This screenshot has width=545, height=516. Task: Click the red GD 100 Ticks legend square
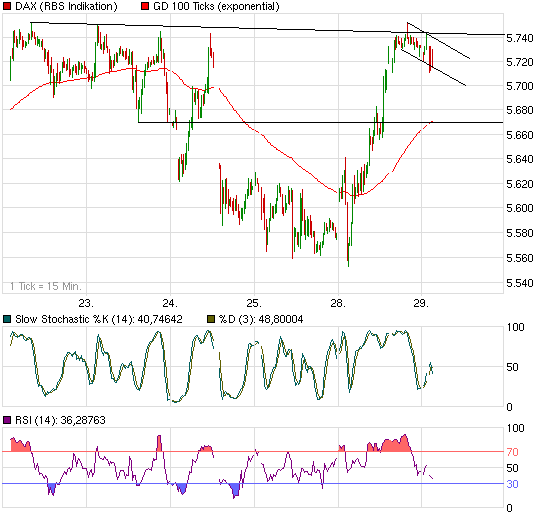[x=145, y=6]
